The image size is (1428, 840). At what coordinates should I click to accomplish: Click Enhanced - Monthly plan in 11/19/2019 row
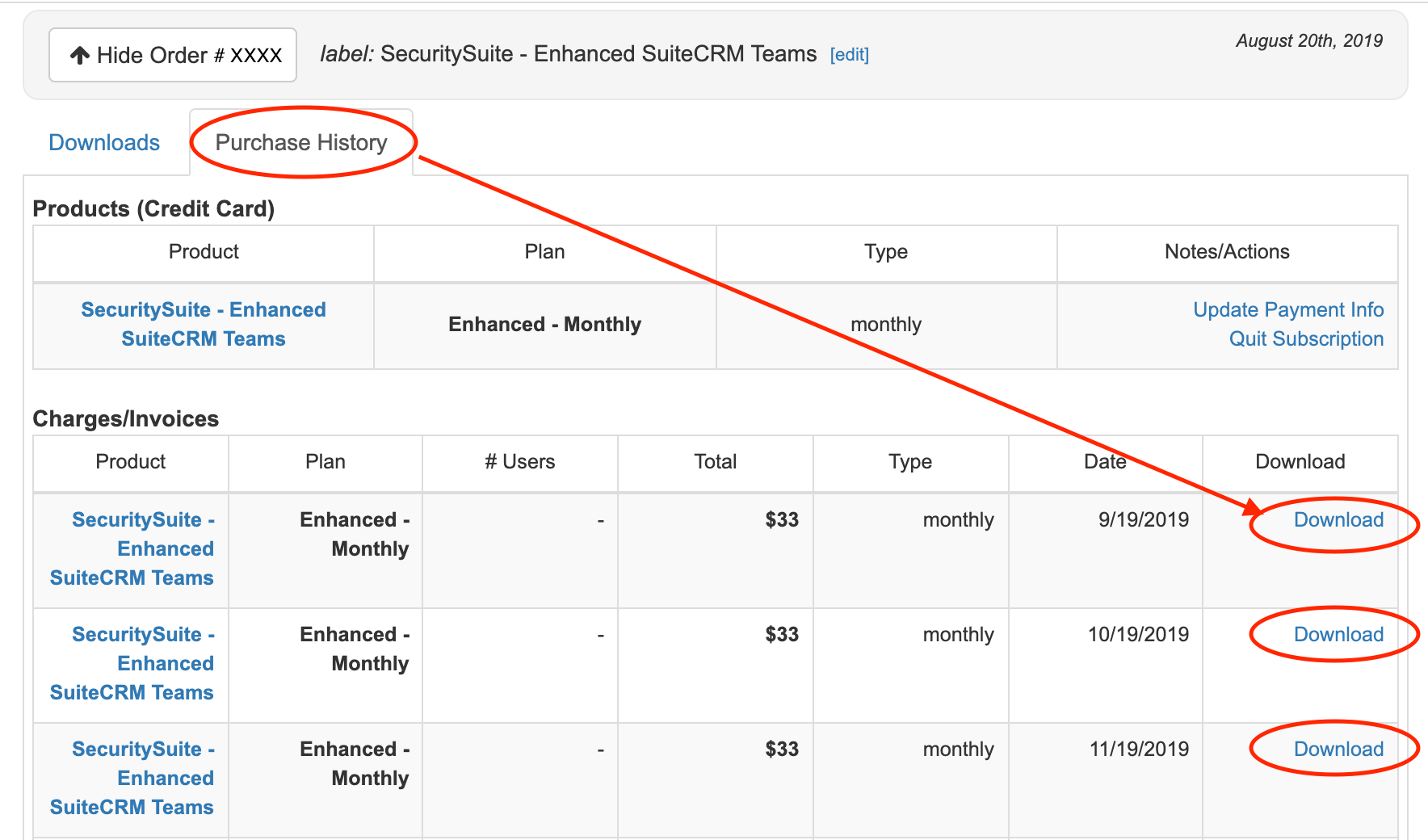pyautogui.click(x=355, y=763)
